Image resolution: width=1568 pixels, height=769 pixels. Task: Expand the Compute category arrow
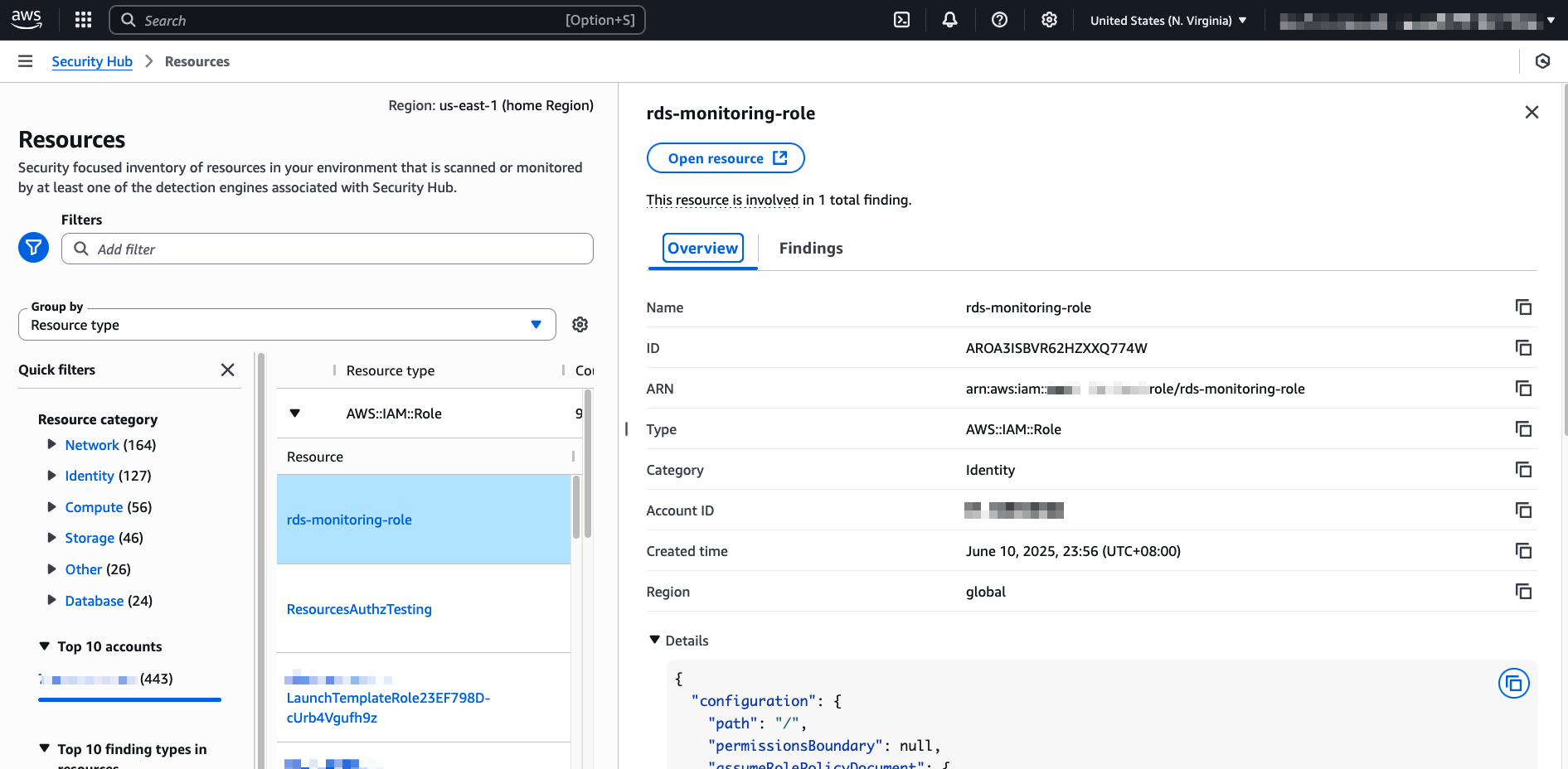pos(51,506)
